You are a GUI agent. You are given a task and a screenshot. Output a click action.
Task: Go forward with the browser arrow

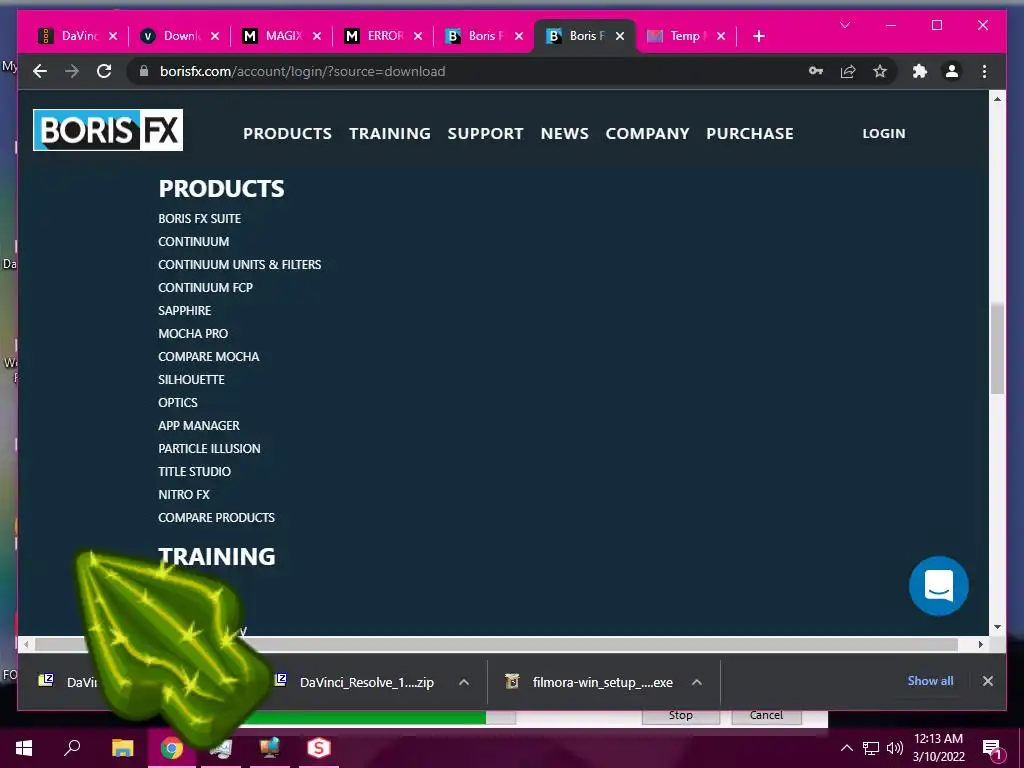pyautogui.click(x=72, y=71)
